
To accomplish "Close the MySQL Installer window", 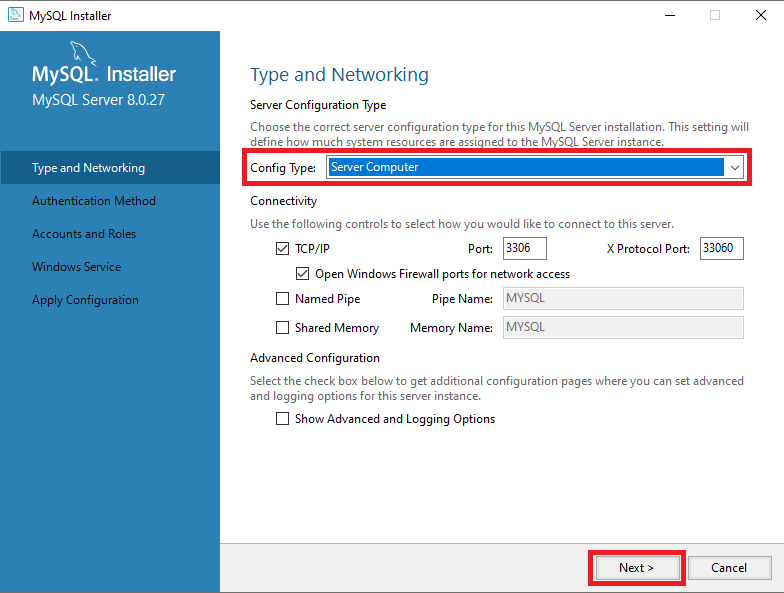I will click(x=759, y=15).
